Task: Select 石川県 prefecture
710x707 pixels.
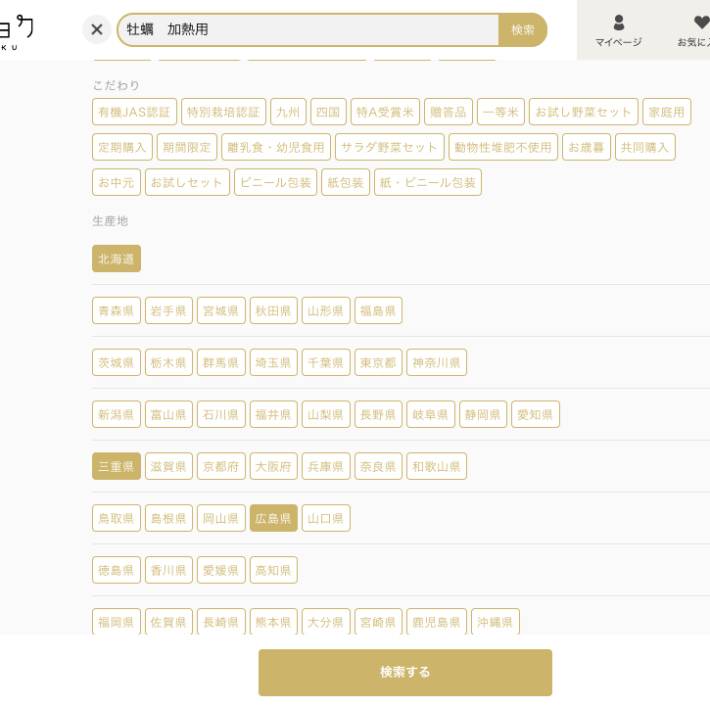Action: tap(221, 414)
